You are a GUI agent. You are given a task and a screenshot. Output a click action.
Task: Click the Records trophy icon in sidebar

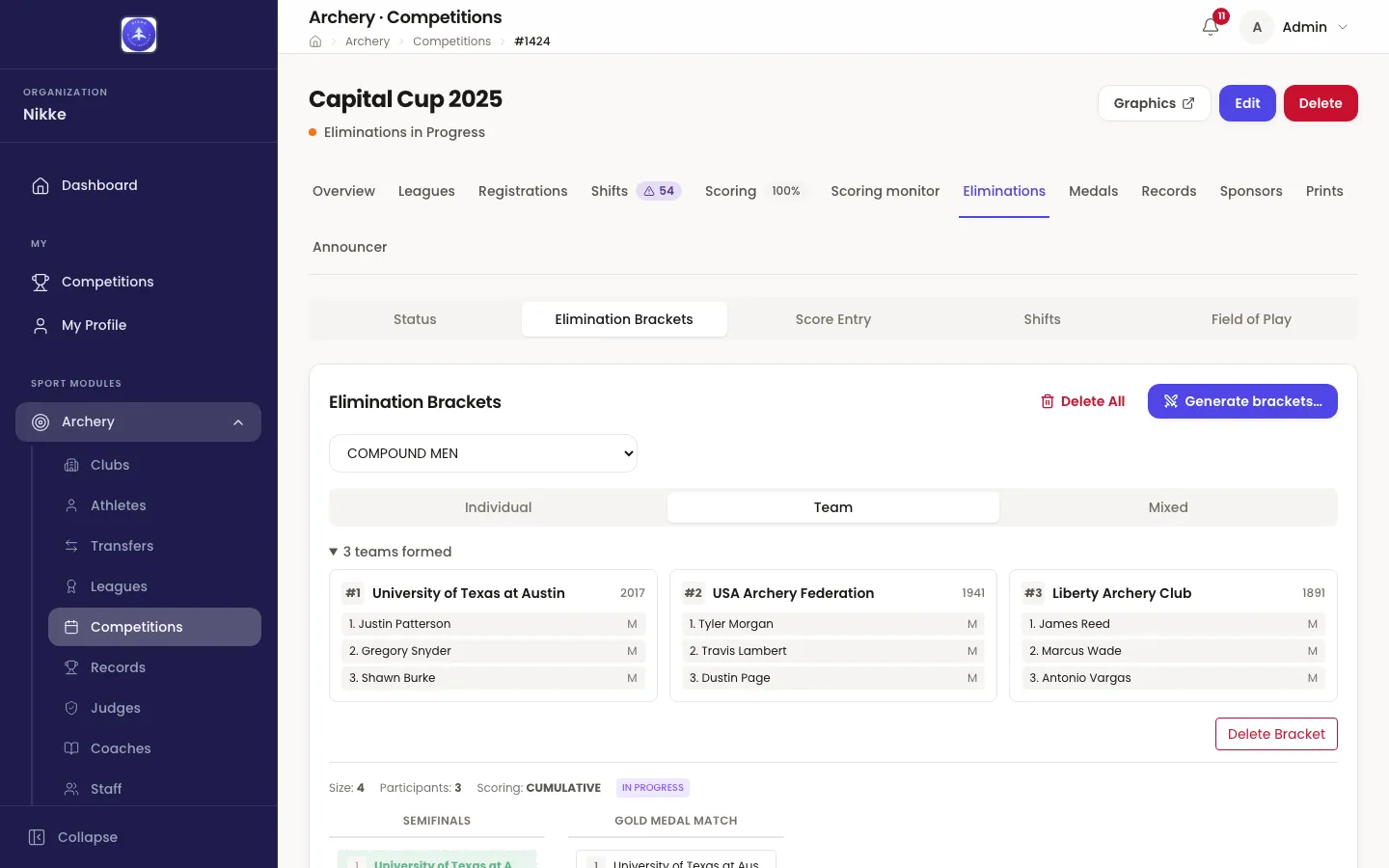point(71,667)
